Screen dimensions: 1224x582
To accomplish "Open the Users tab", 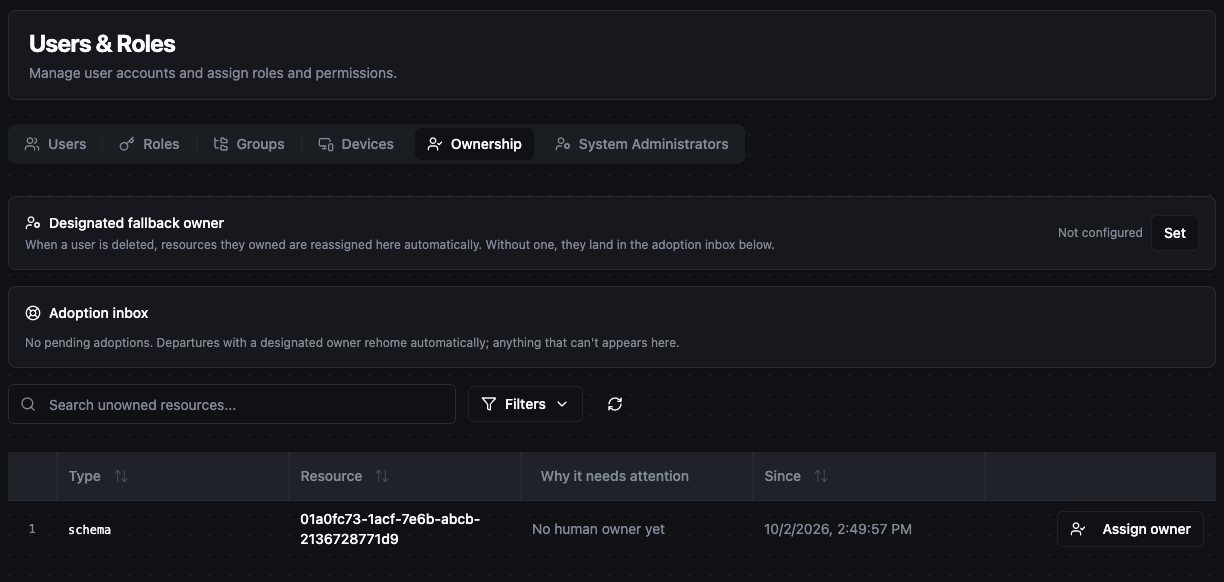I will click(x=56, y=144).
